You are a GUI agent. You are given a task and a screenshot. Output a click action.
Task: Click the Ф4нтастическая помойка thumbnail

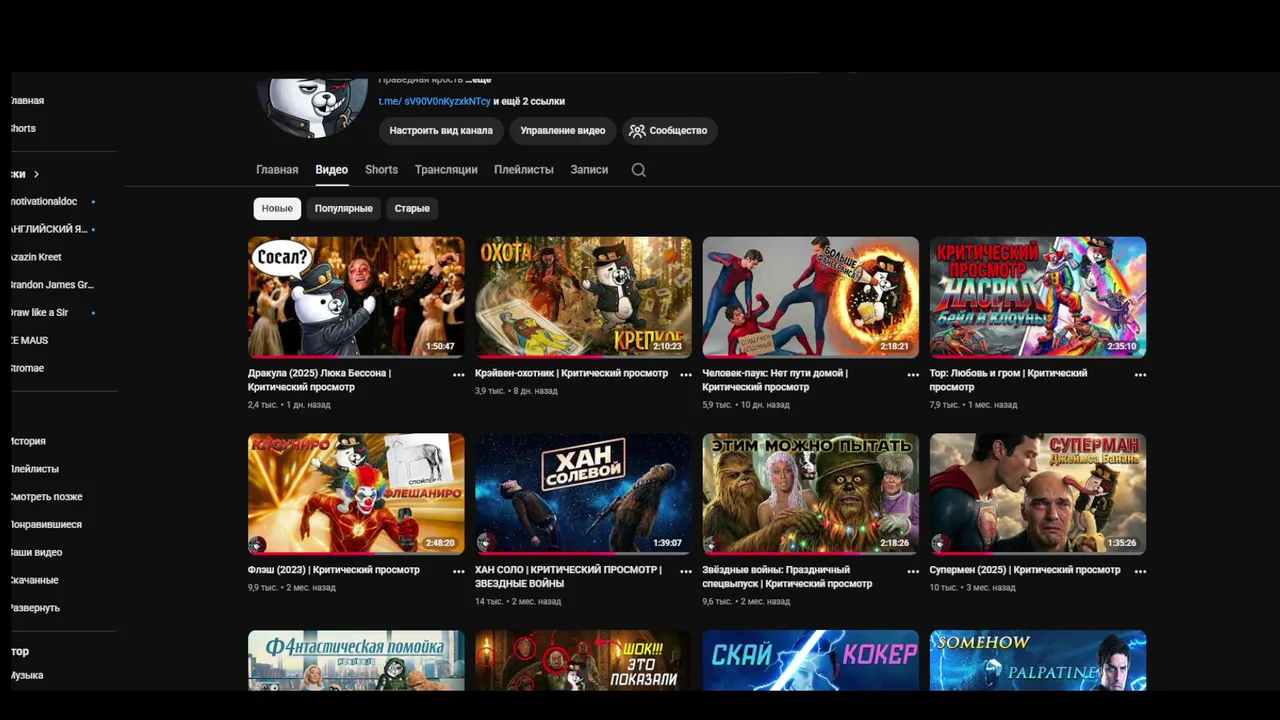[x=356, y=660]
